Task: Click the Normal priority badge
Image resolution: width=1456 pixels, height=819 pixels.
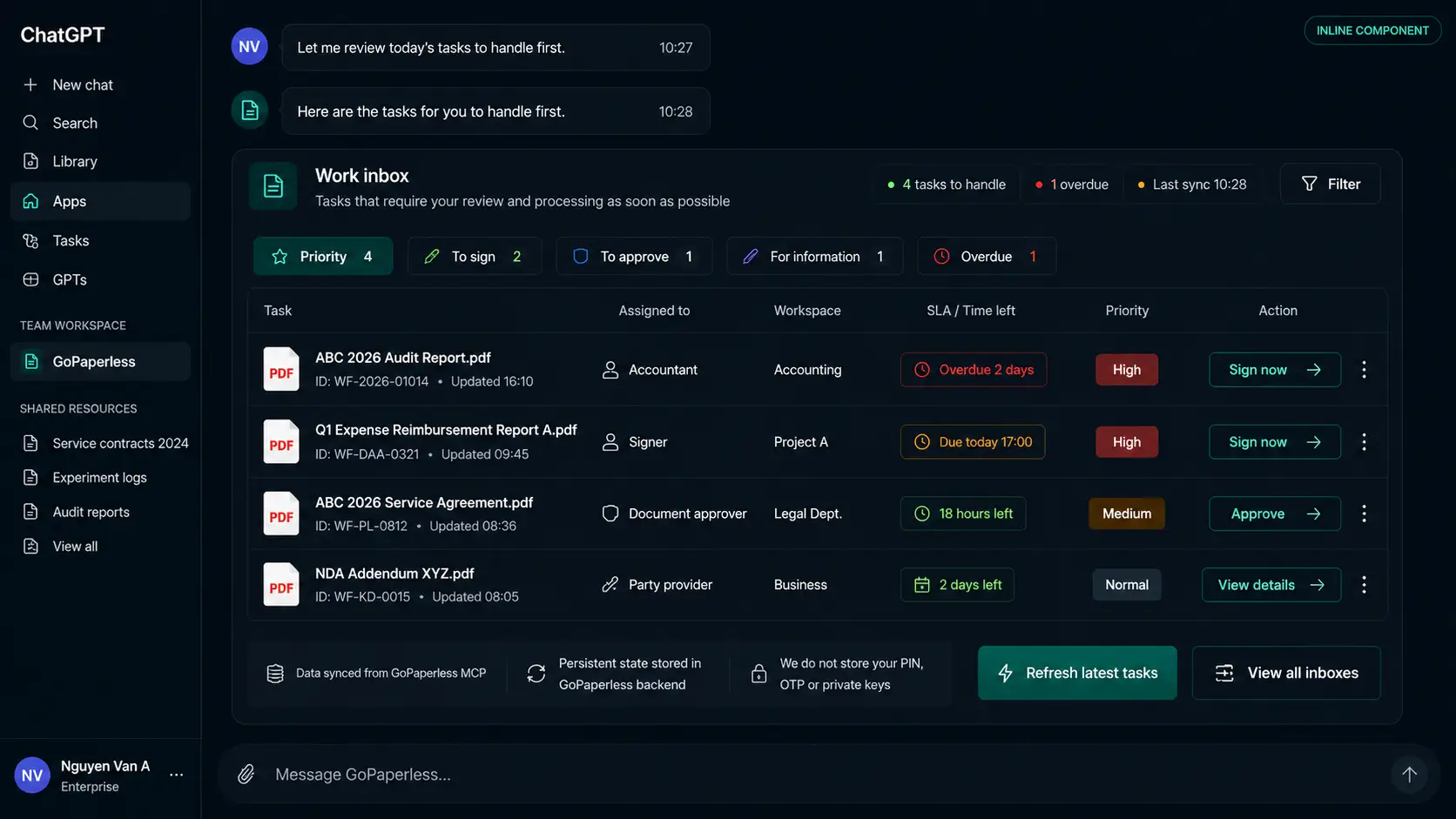Action: 1127,585
